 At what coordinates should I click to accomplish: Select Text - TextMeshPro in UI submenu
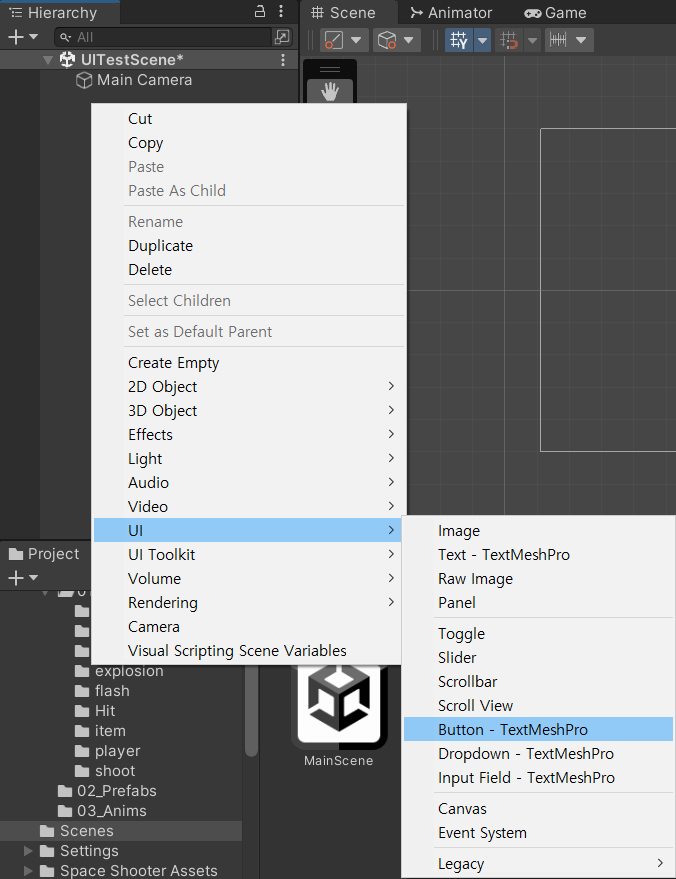pos(538,555)
